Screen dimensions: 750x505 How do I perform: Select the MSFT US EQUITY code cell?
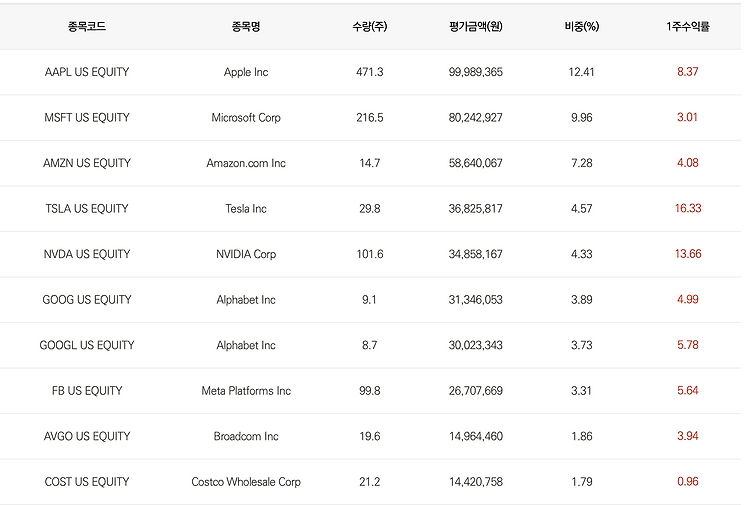(87, 118)
